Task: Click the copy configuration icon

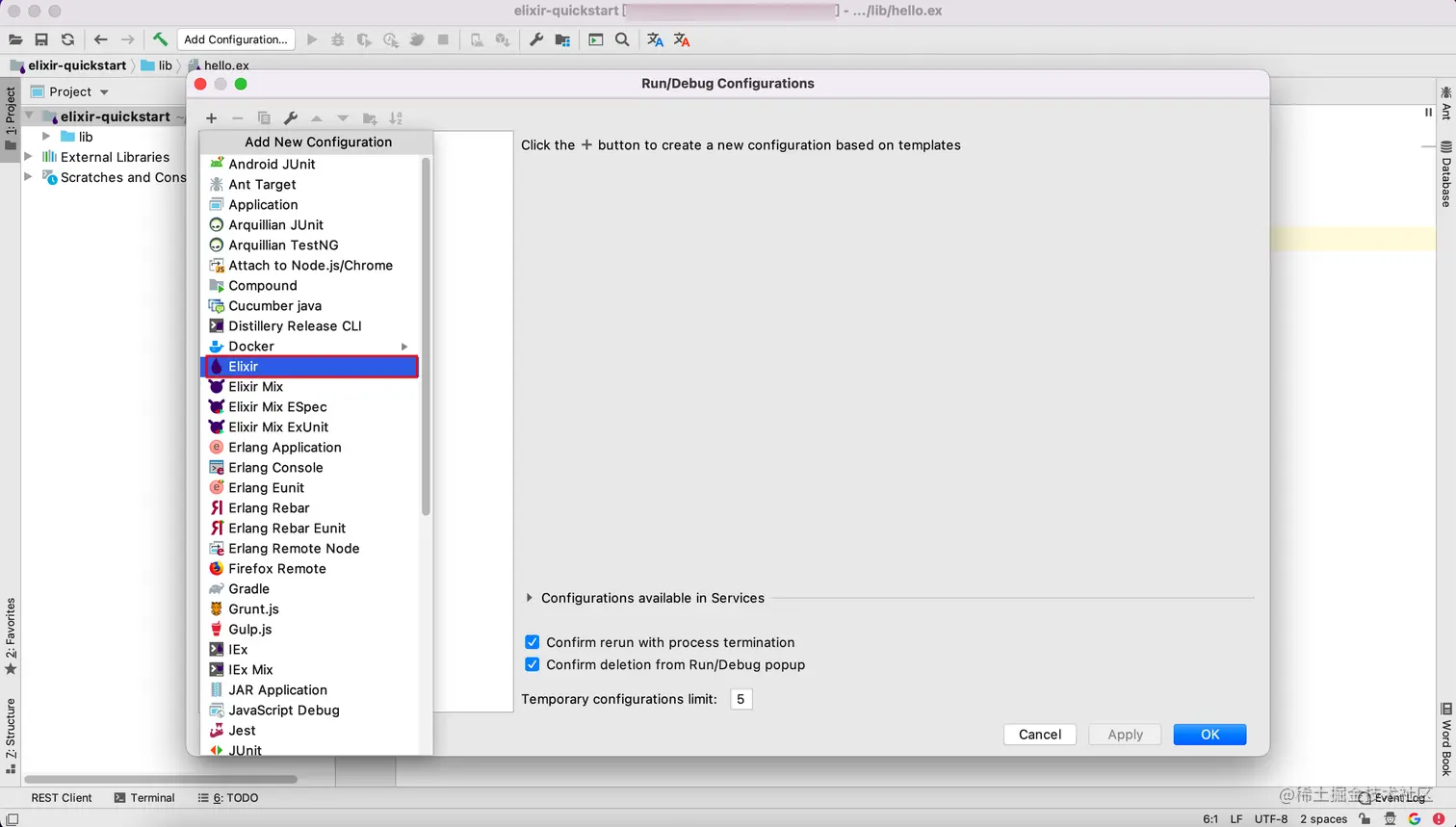Action: (264, 117)
